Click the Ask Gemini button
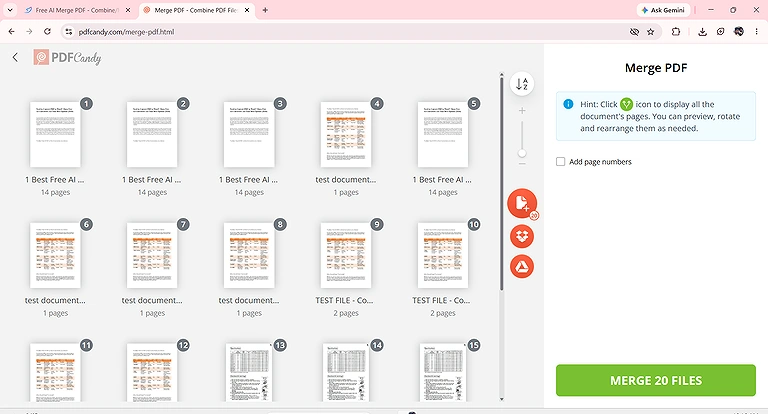 (664, 10)
